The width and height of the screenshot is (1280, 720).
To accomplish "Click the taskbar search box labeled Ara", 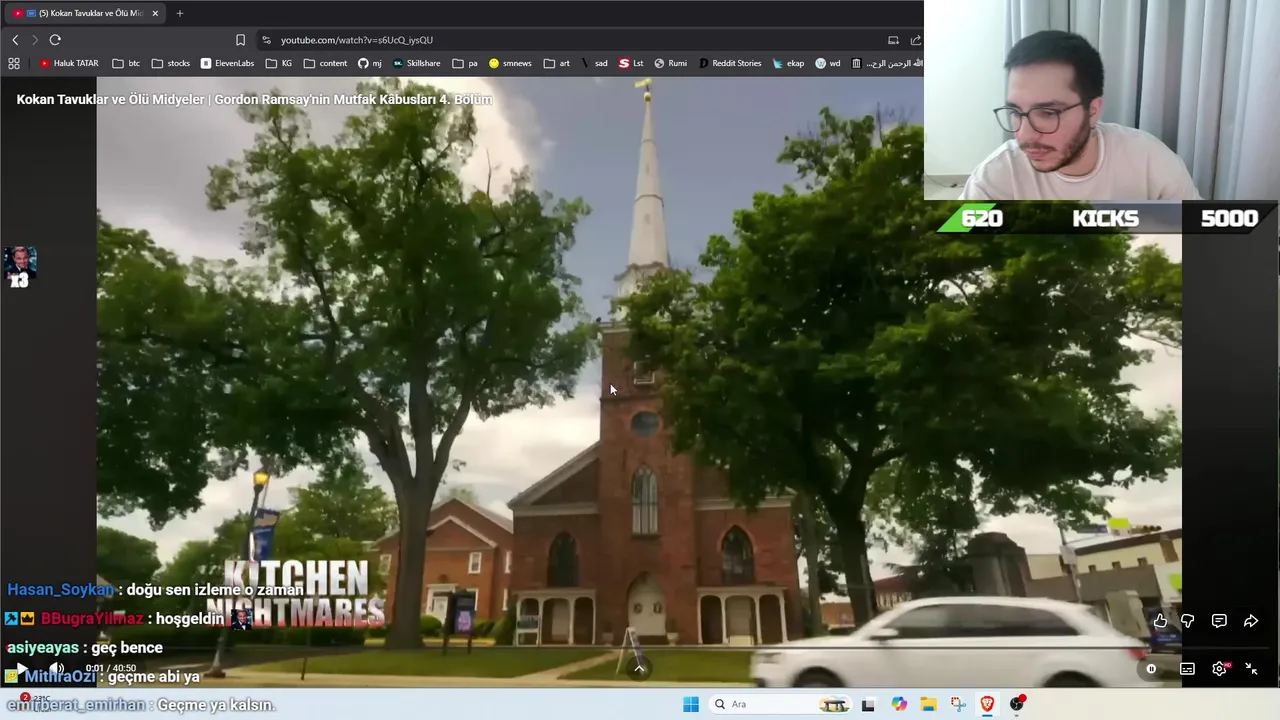I will point(782,704).
